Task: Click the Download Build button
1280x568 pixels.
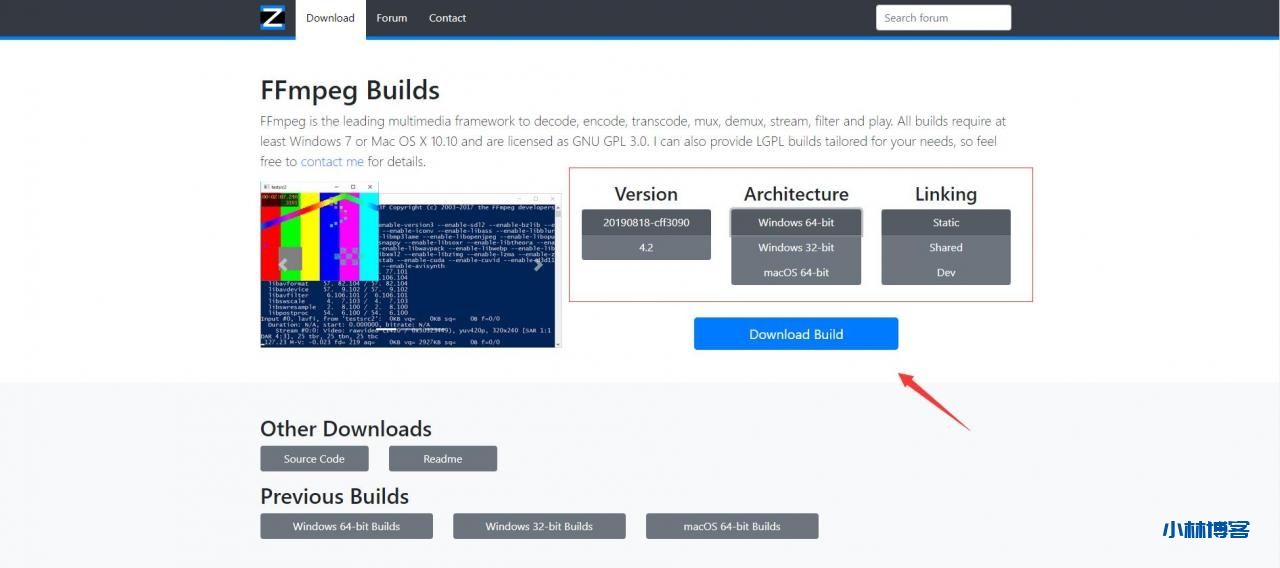Action: click(x=796, y=334)
